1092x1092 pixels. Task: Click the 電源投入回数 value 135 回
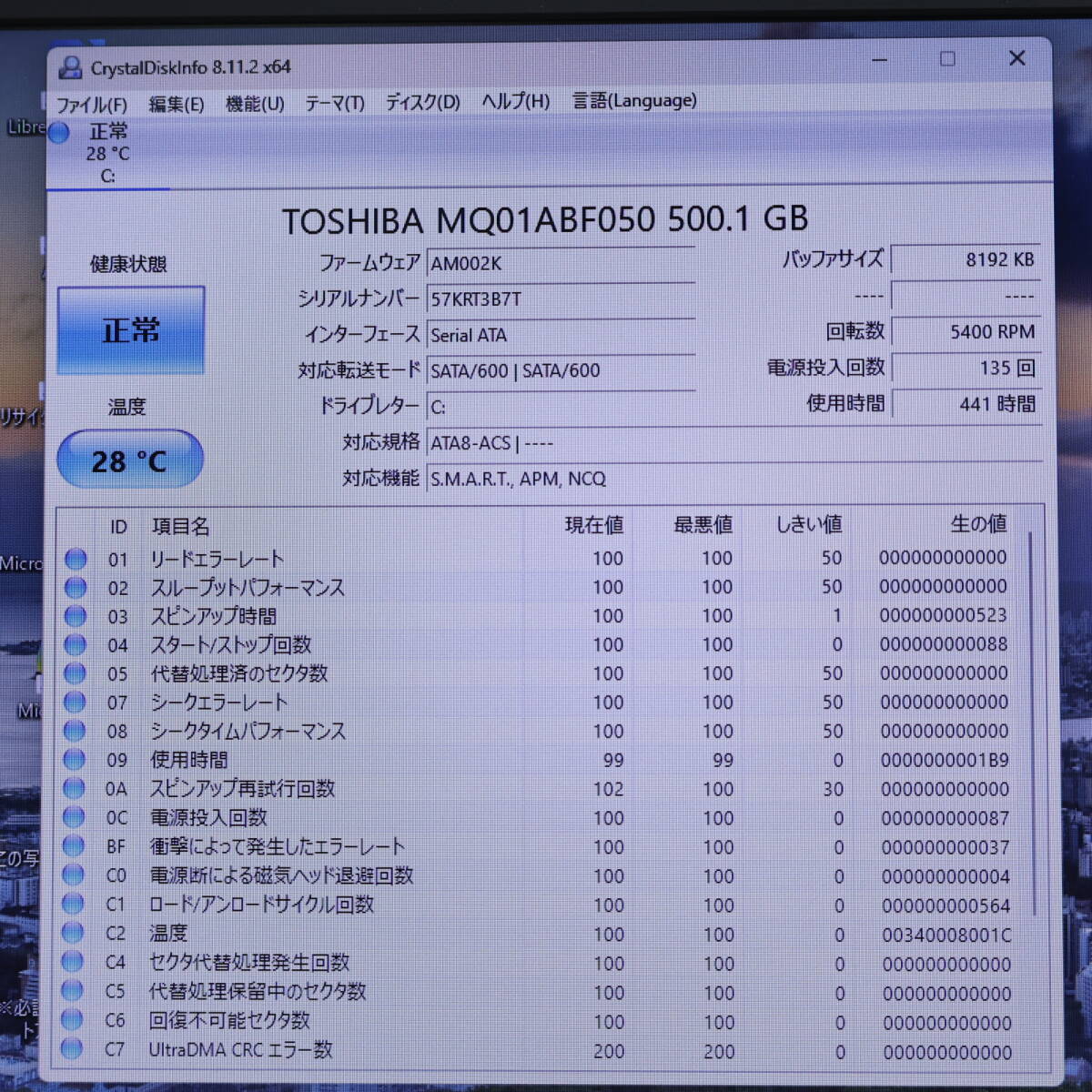(x=966, y=368)
